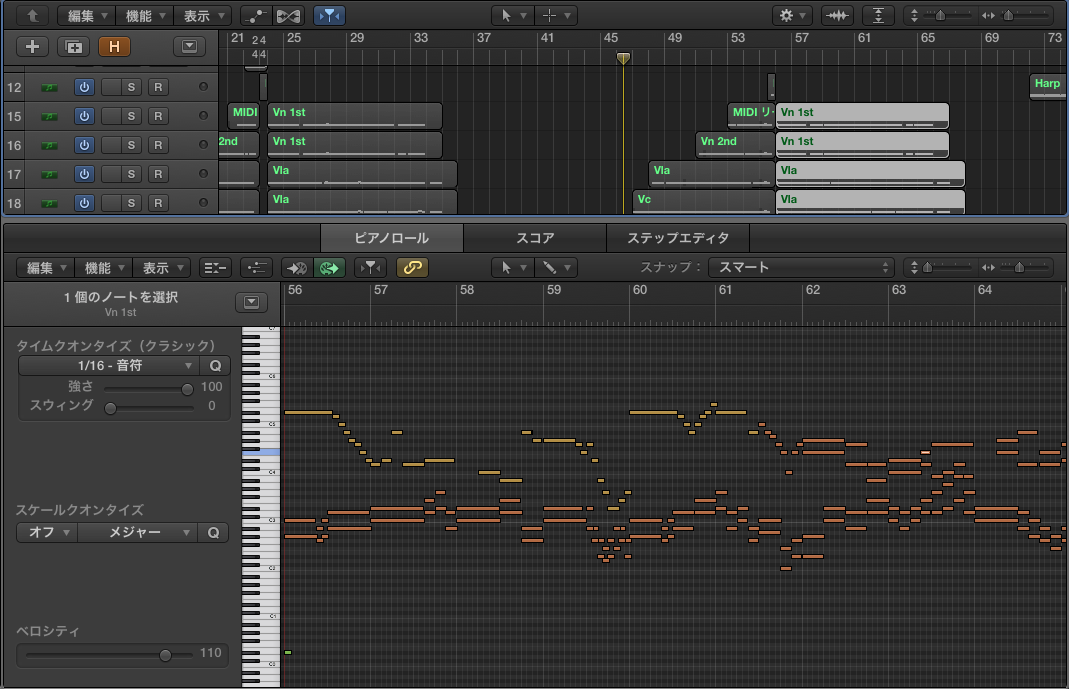Open the piano roll 機能 menu
Image resolution: width=1069 pixels, height=689 pixels.
coord(103,268)
